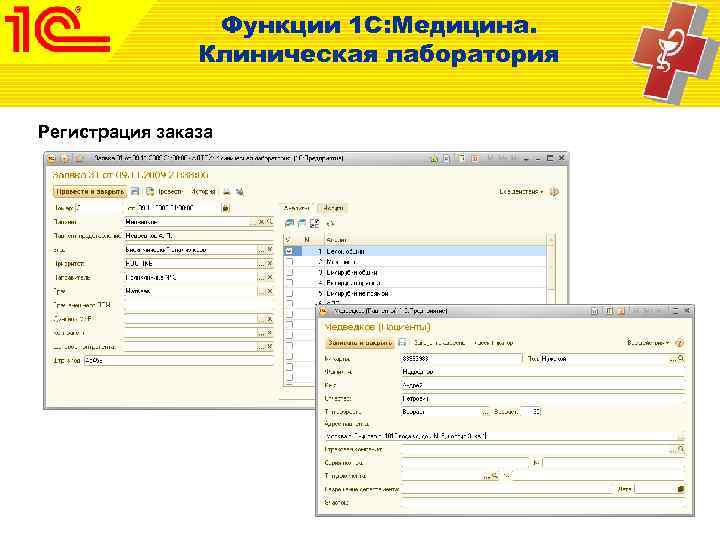This screenshot has height=540, width=720.
Task: Check the checkbox for row 3 'Билирубин общий'
Action: pyautogui.click(x=289, y=273)
